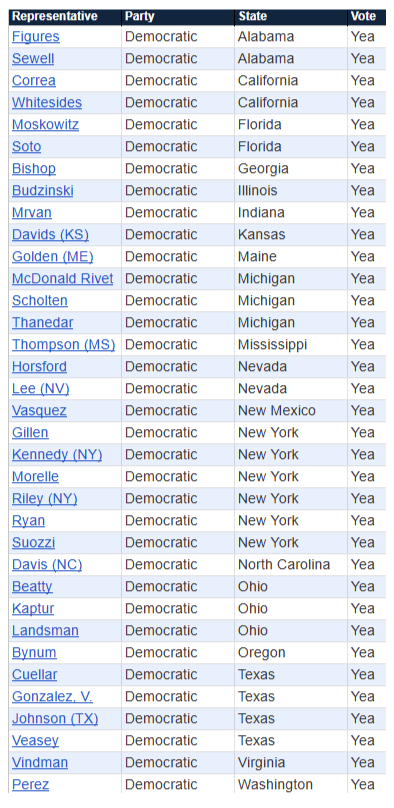Open the Sewell representative link
Image resolution: width=394 pixels, height=808 pixels.
[x=33, y=59]
